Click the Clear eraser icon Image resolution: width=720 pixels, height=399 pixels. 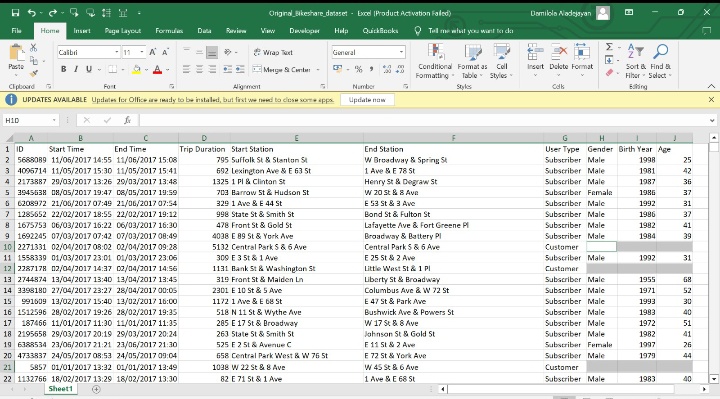point(609,73)
